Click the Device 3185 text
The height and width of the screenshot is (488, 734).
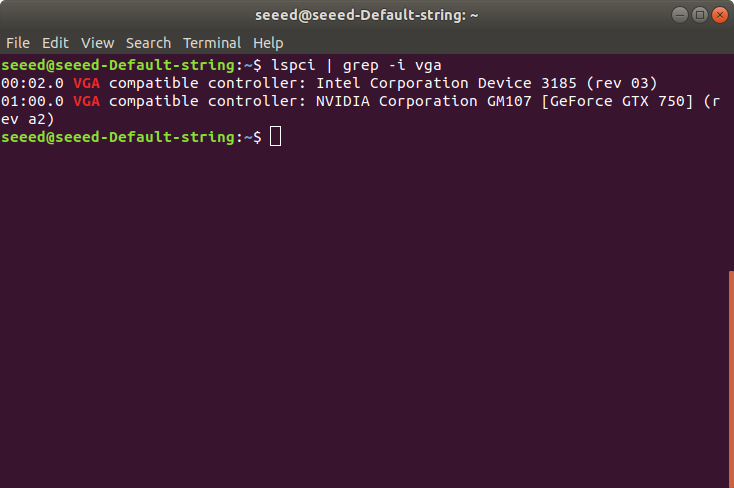(527, 83)
